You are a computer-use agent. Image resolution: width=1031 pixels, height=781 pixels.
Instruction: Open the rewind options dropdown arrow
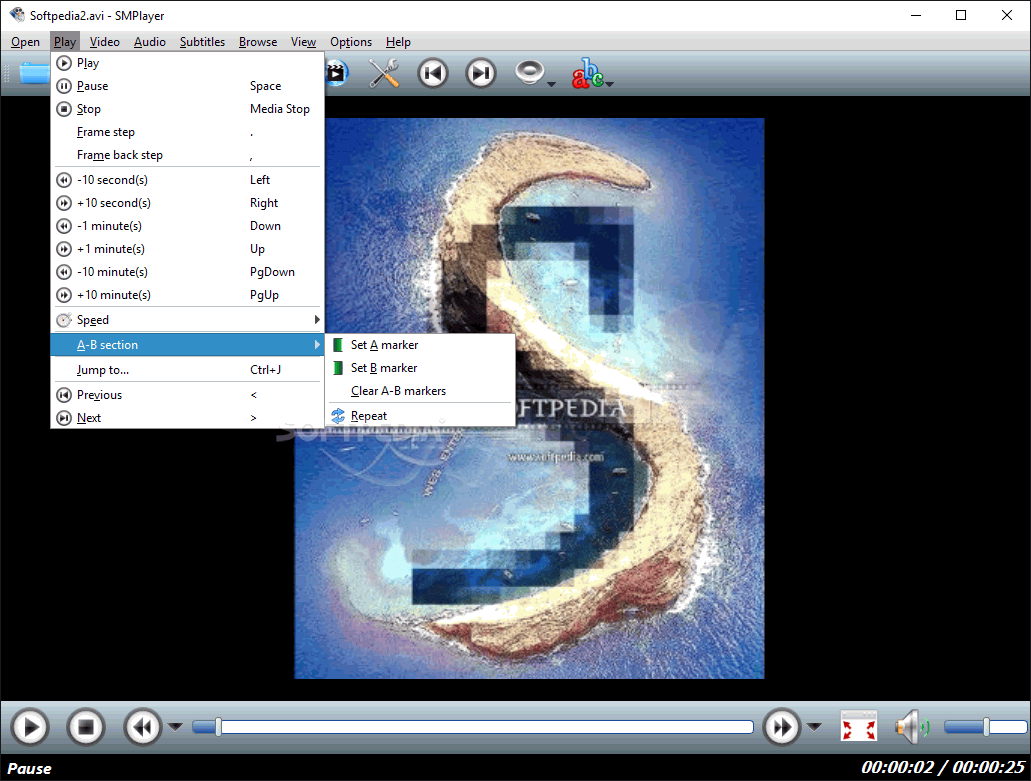tap(175, 727)
